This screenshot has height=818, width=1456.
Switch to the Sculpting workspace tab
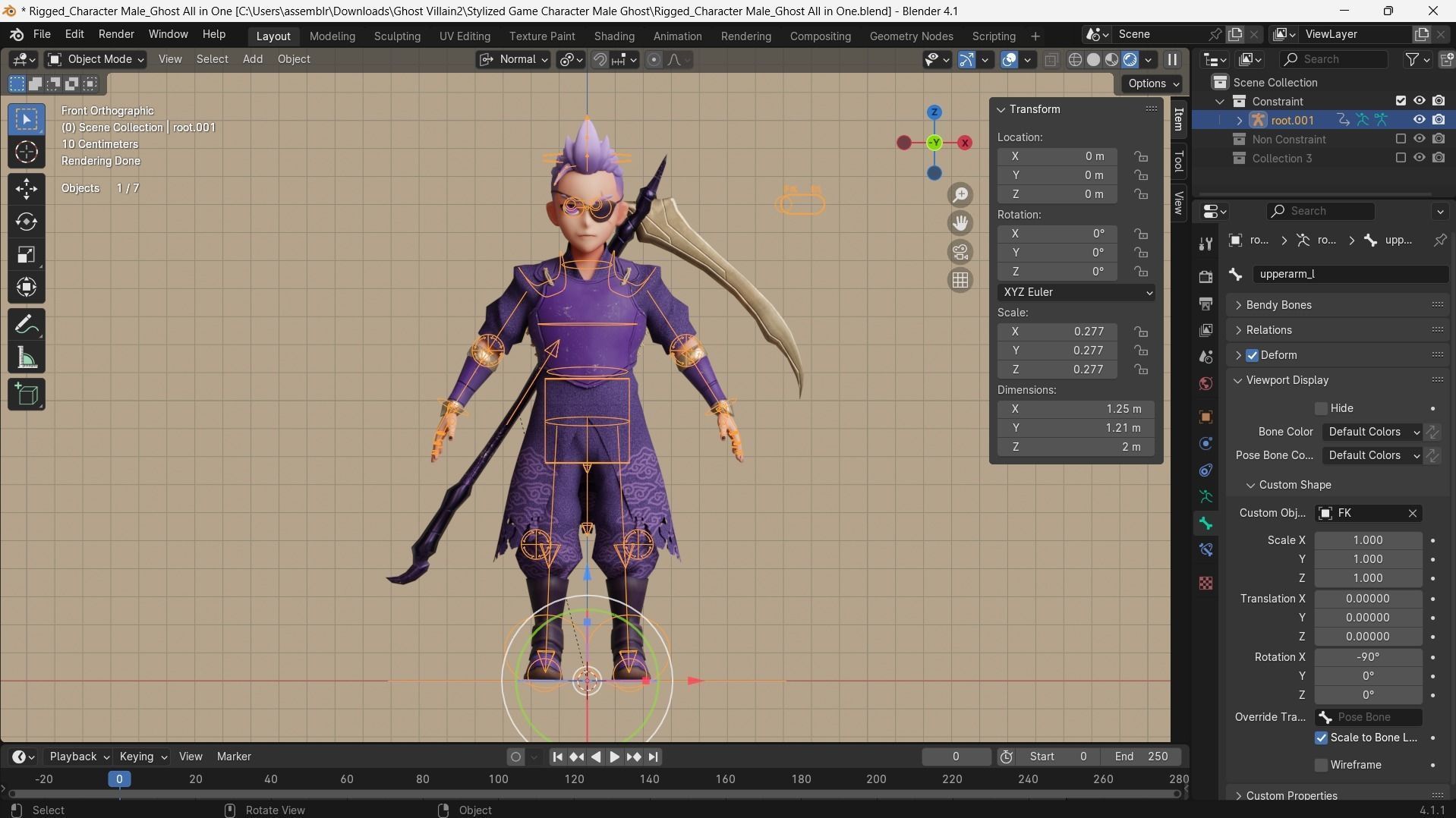(x=397, y=36)
